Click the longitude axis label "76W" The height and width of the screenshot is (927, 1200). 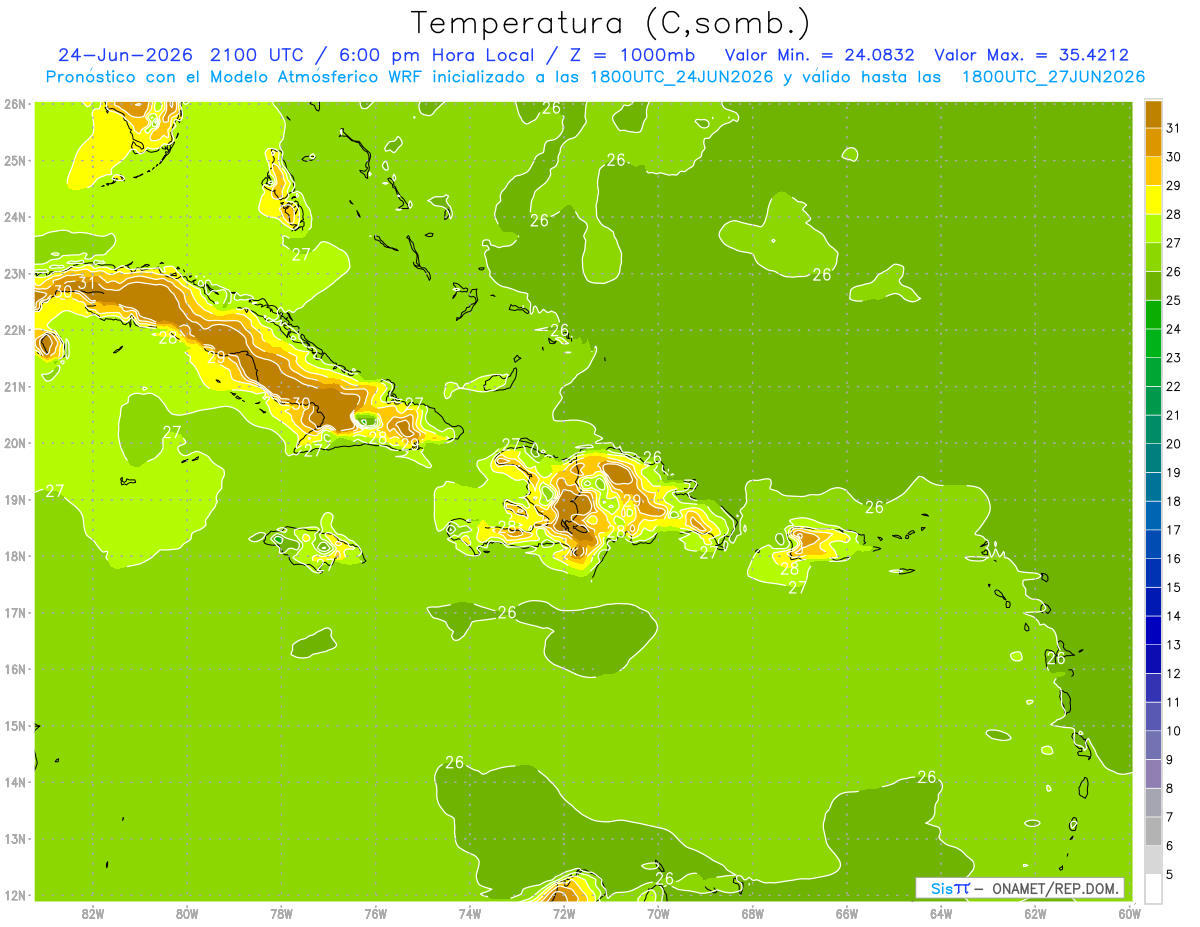pyautogui.click(x=375, y=913)
